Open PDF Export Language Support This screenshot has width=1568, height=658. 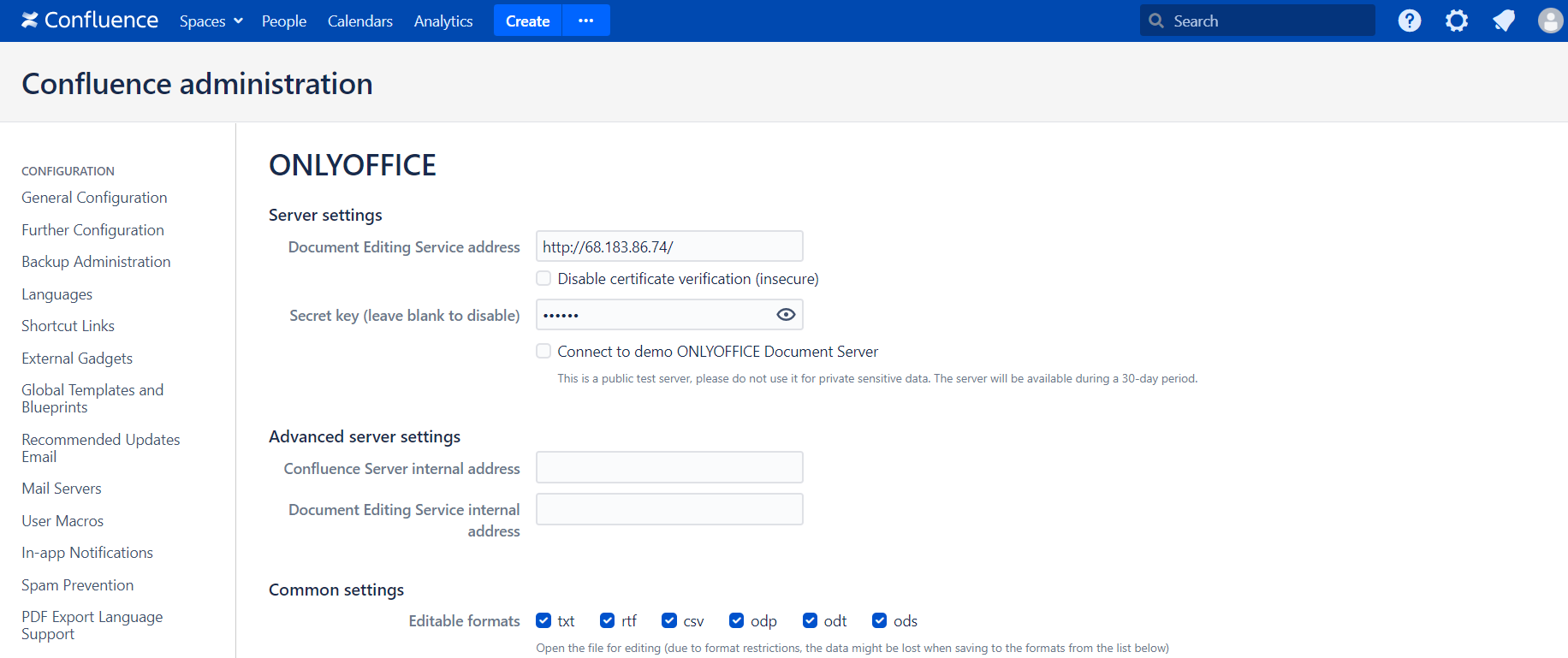(x=92, y=625)
